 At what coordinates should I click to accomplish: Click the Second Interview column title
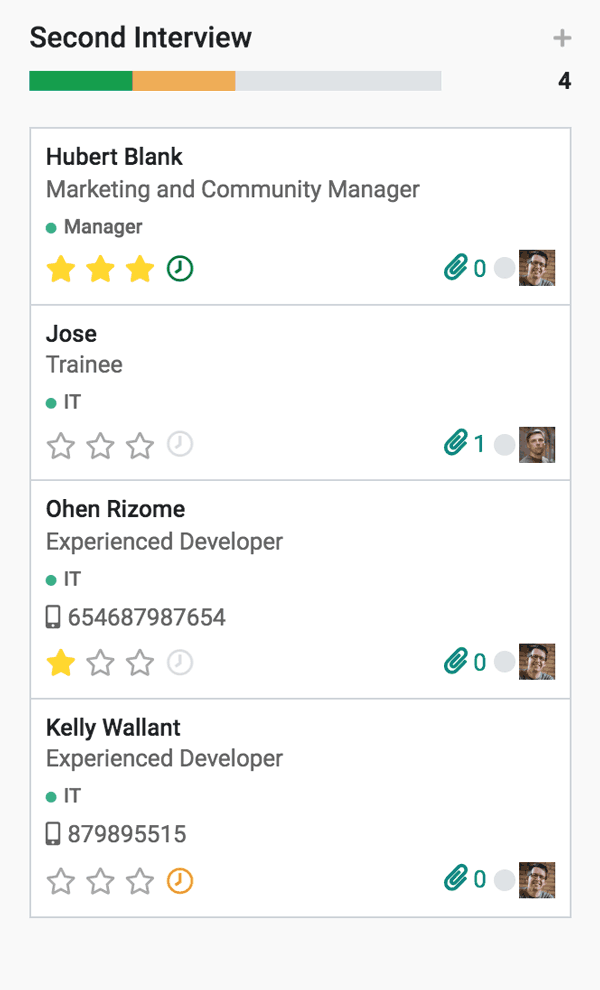pyautogui.click(x=140, y=38)
